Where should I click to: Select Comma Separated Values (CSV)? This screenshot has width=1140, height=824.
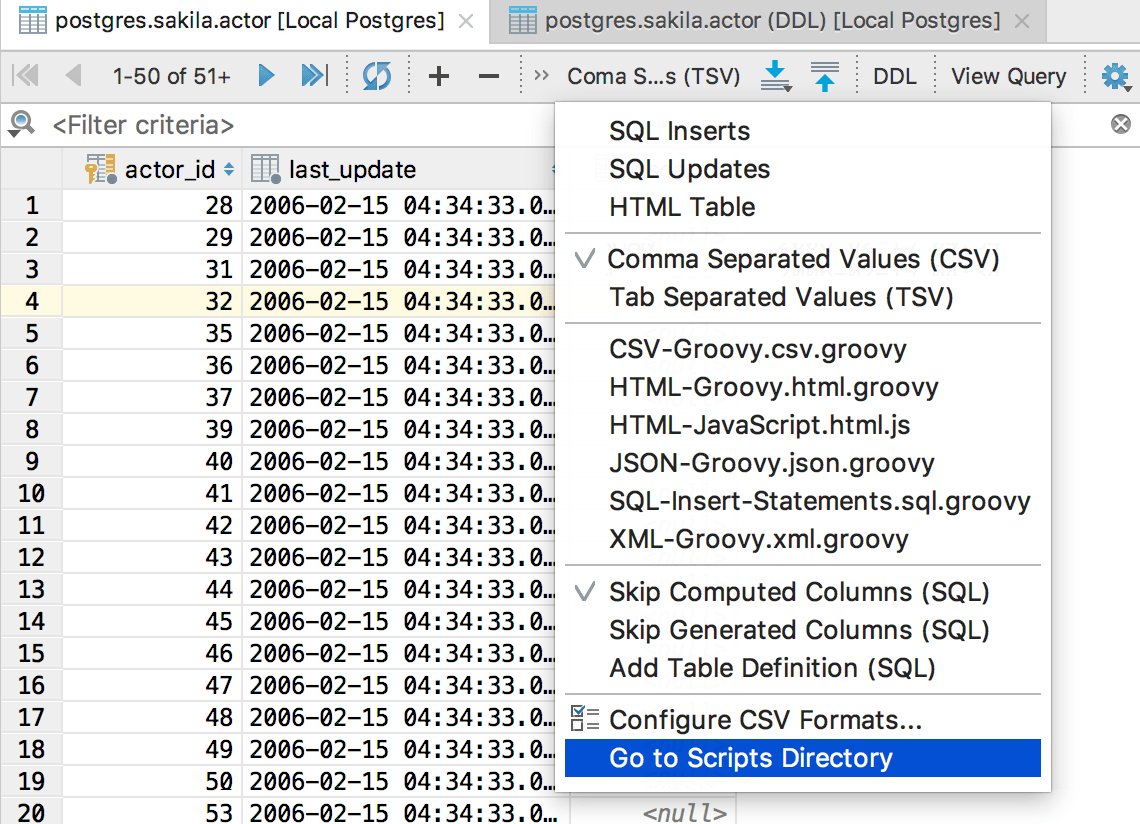coord(803,259)
